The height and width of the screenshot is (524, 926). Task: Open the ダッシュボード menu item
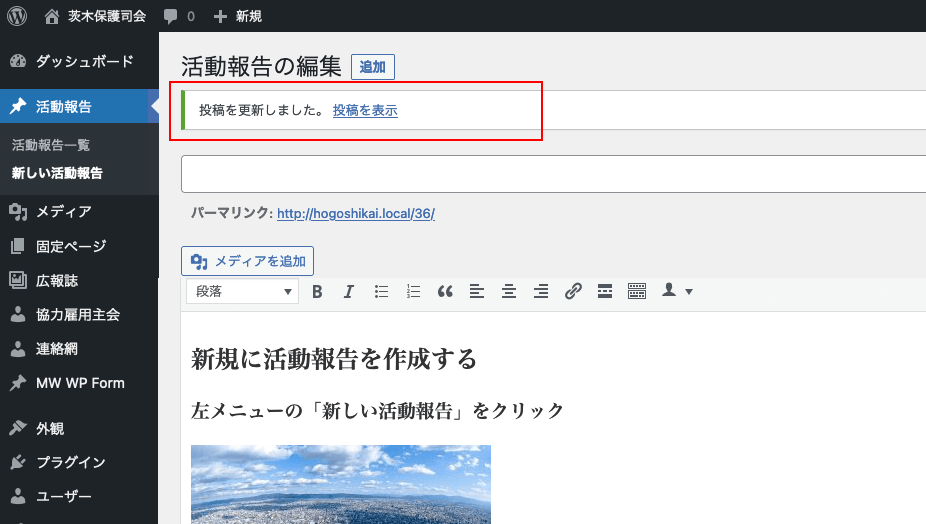coord(84,62)
